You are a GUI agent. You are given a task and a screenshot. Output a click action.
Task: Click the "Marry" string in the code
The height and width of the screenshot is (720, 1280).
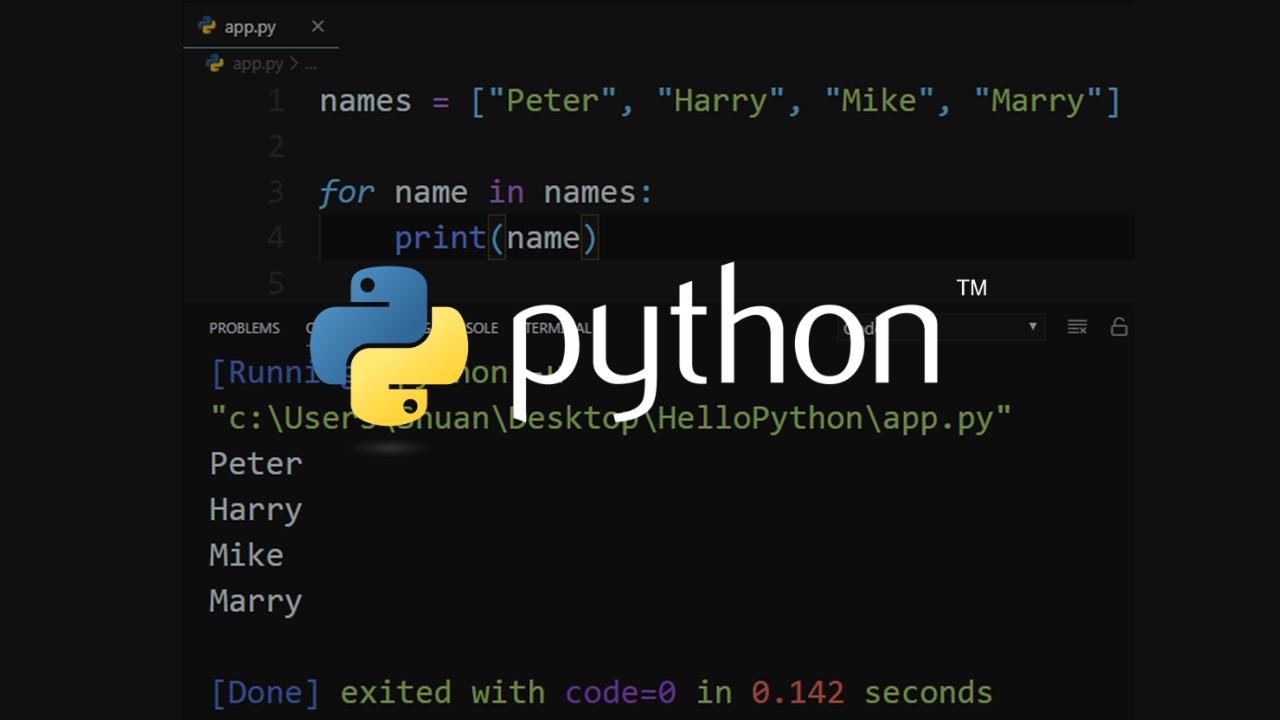(1039, 101)
